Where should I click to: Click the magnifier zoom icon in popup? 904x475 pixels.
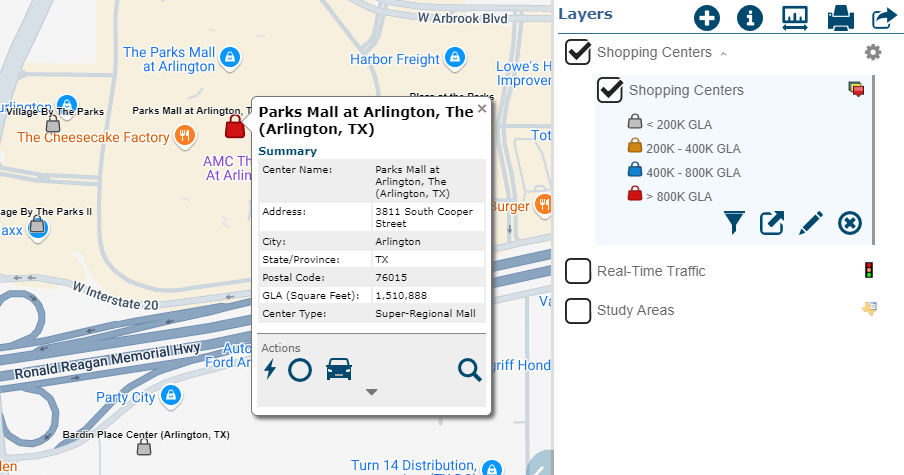point(469,369)
